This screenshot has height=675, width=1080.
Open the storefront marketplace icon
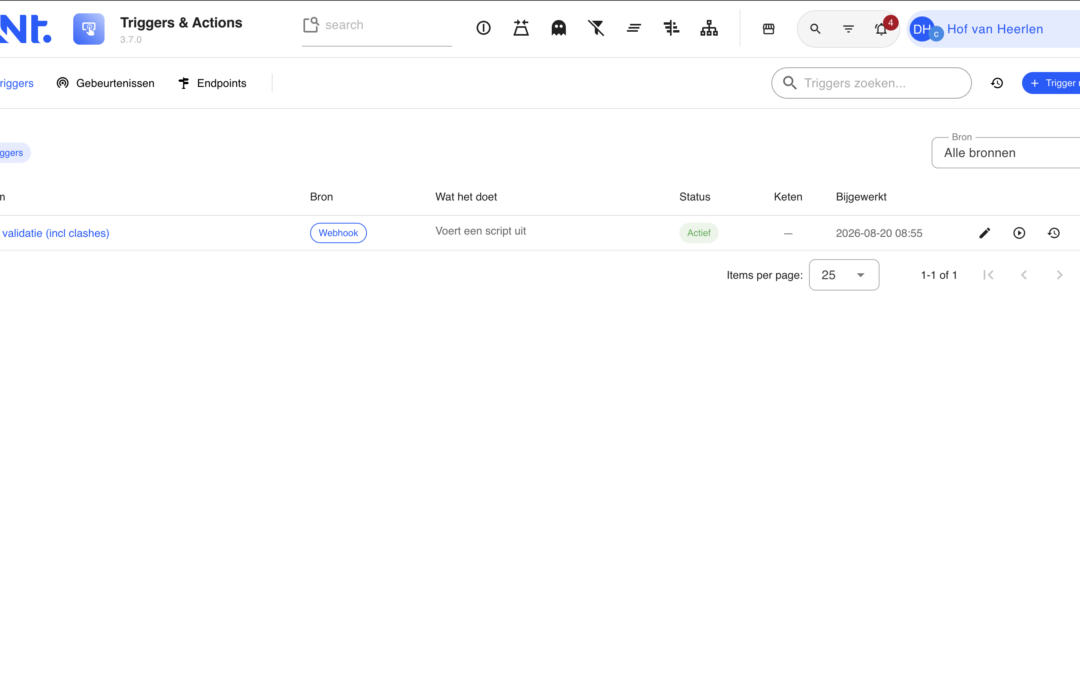[x=769, y=29]
